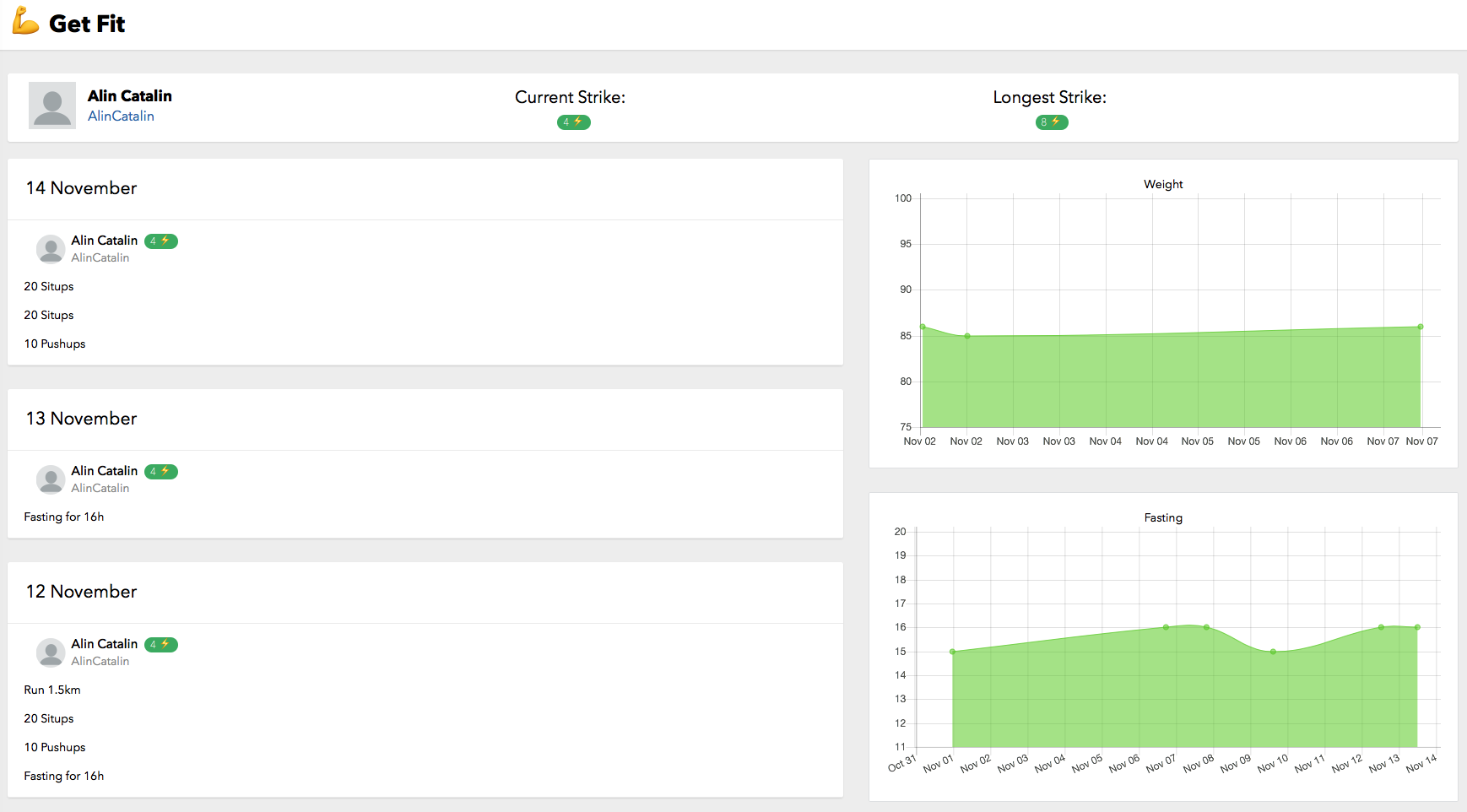
Task: Click the Nov 14 label on Fasting axis
Action: [x=1421, y=763]
